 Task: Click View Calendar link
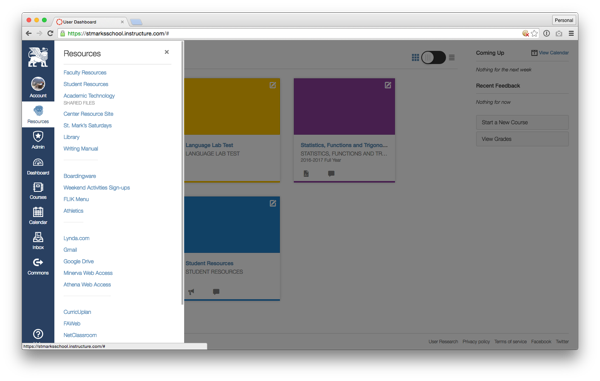550,53
